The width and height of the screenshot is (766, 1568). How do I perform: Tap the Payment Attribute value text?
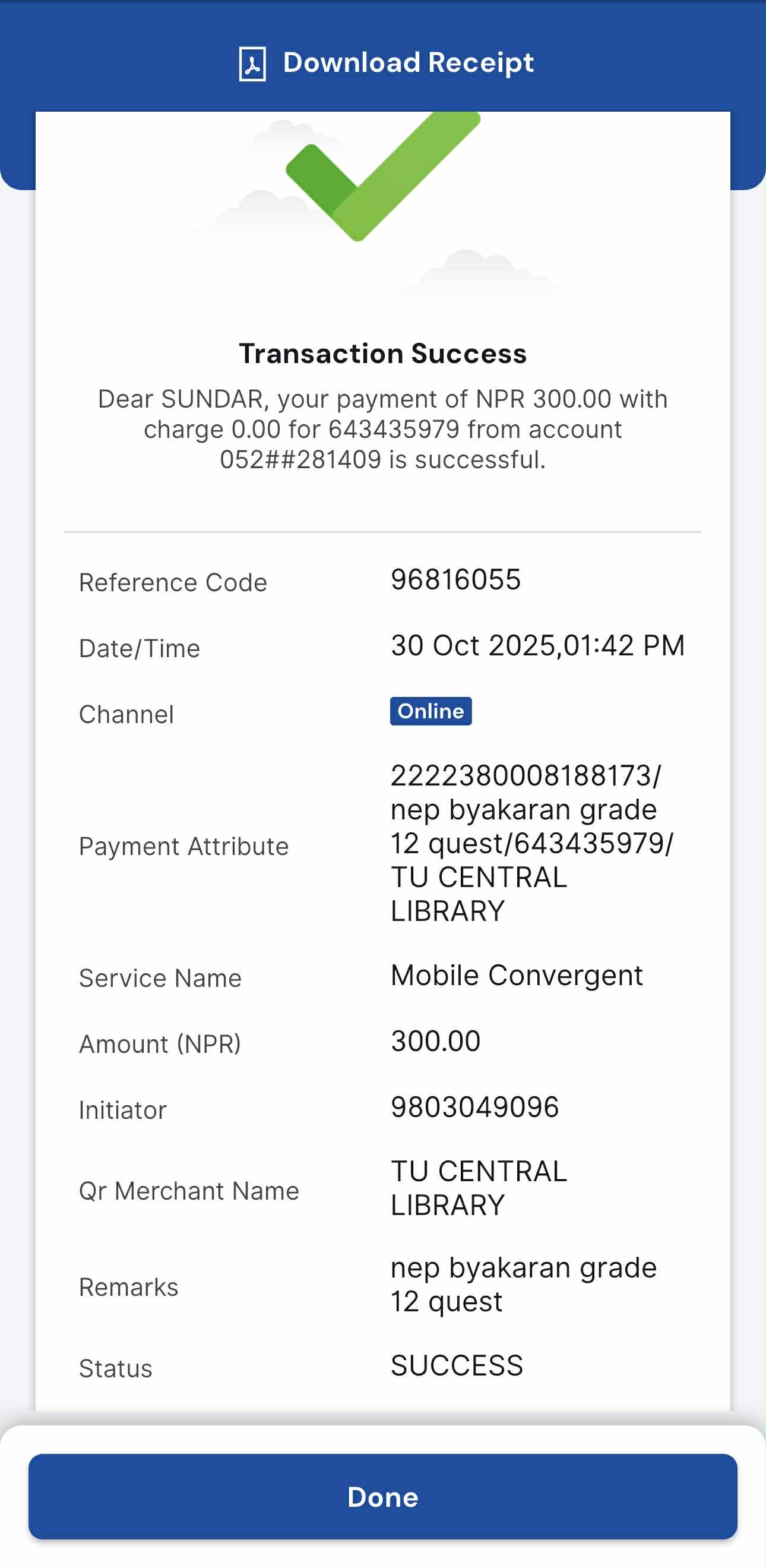tap(531, 843)
